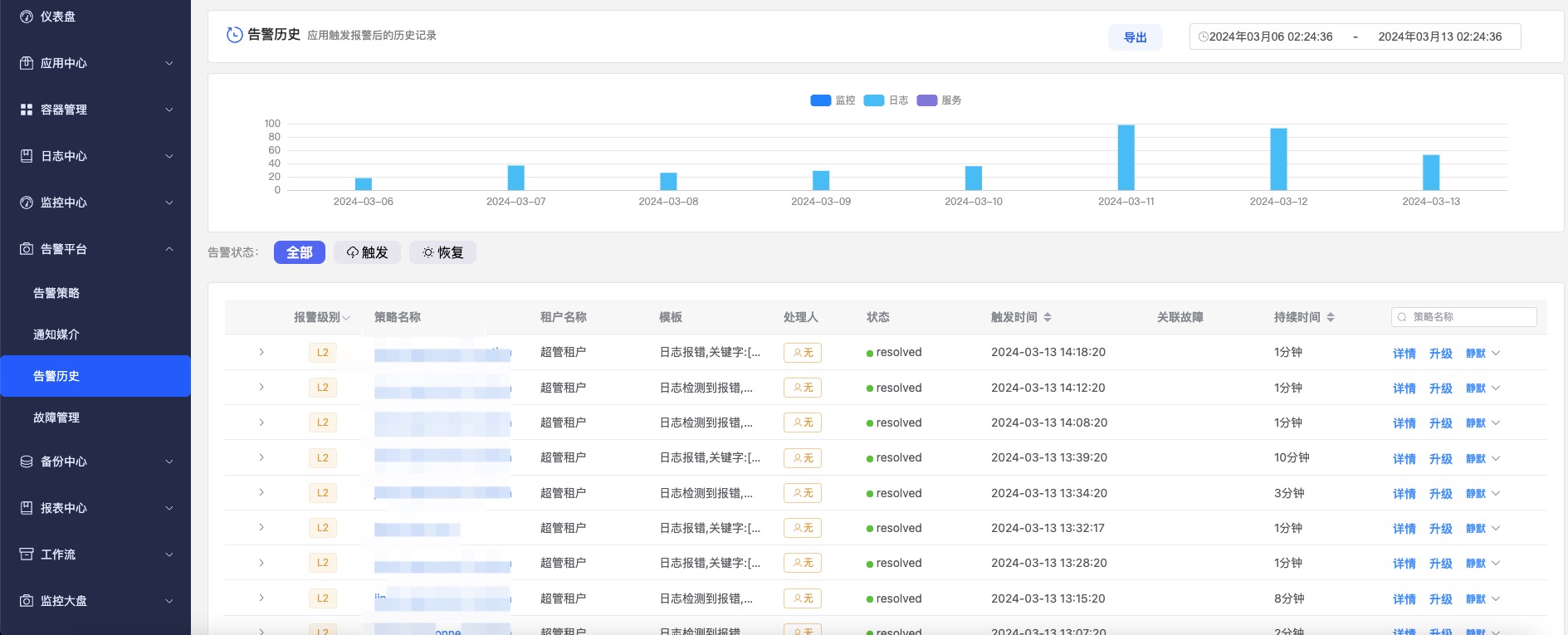This screenshot has width=1568, height=635.
Task: Click 10分钟 duration cell
Action: pos(1292,457)
